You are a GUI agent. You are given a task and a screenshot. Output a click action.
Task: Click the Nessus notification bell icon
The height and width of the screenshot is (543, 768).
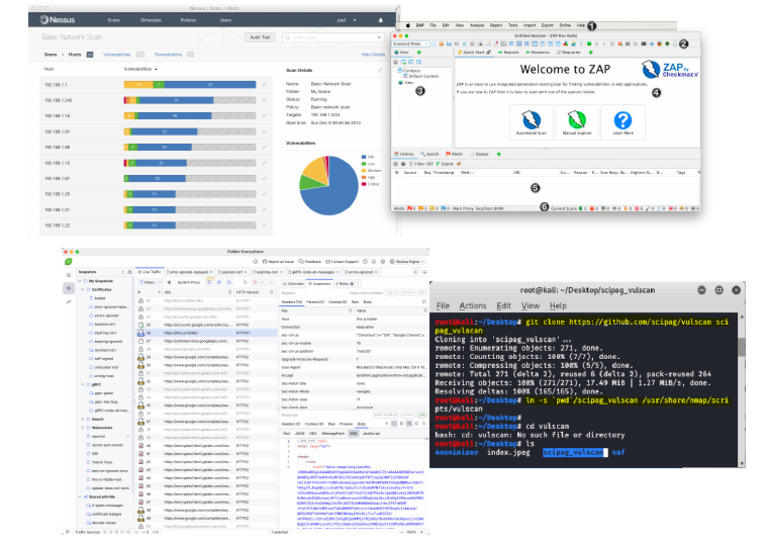click(381, 20)
